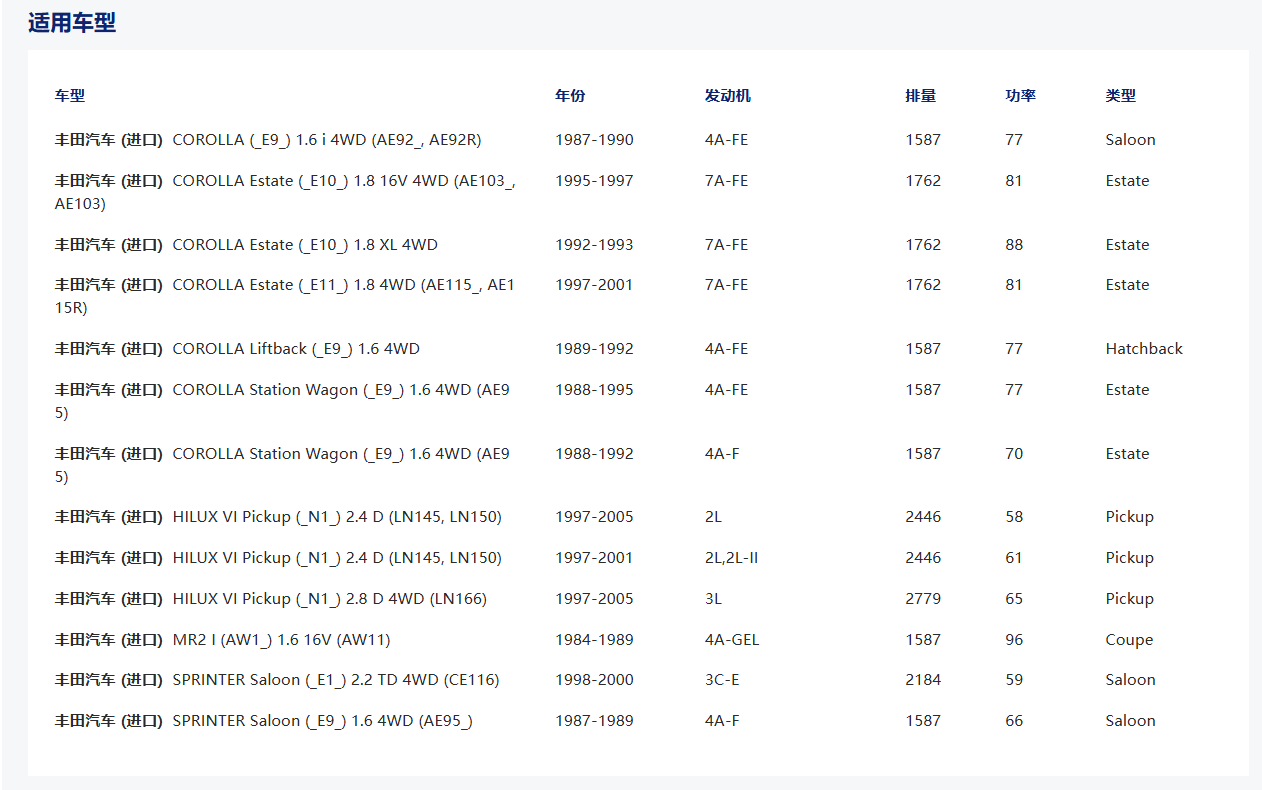Click the 车型 column header

[70, 96]
